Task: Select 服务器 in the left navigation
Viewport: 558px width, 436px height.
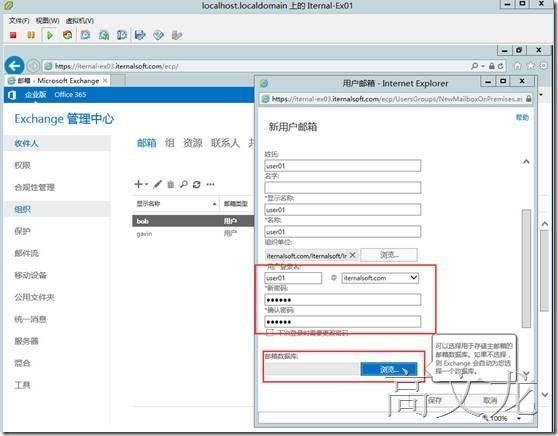Action: (57, 341)
